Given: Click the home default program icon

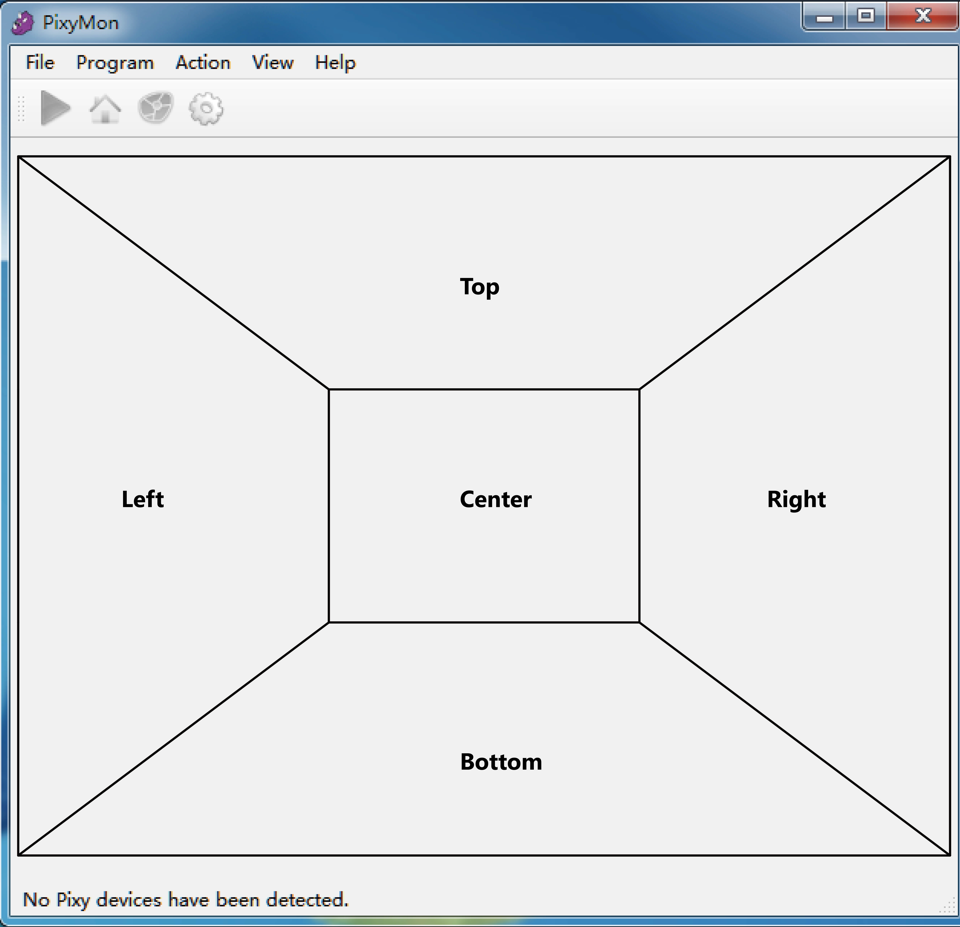Looking at the screenshot, I should coord(105,108).
